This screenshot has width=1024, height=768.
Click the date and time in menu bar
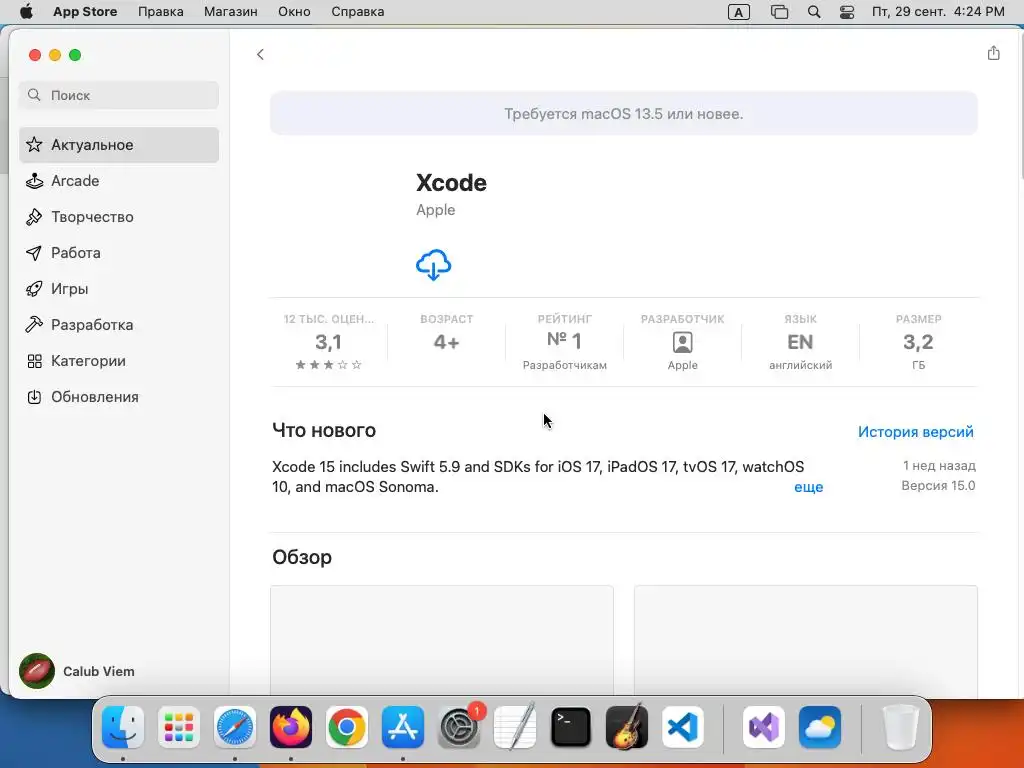point(938,12)
